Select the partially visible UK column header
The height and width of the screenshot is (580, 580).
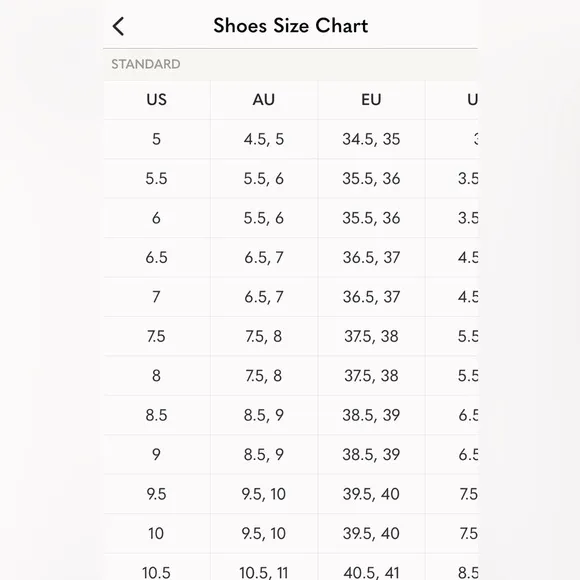pyautogui.click(x=452, y=100)
